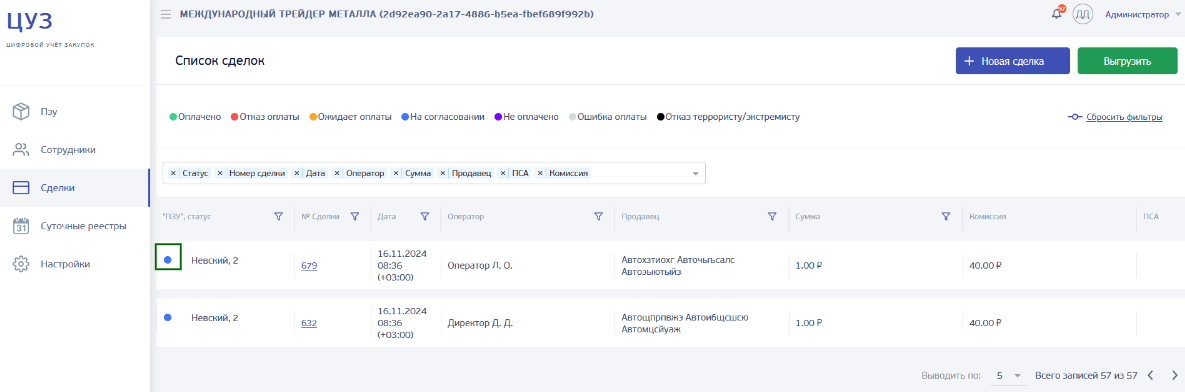Remove the Продавец column tag
Viewport: 1185px width, 392px height.
[x=442, y=174]
